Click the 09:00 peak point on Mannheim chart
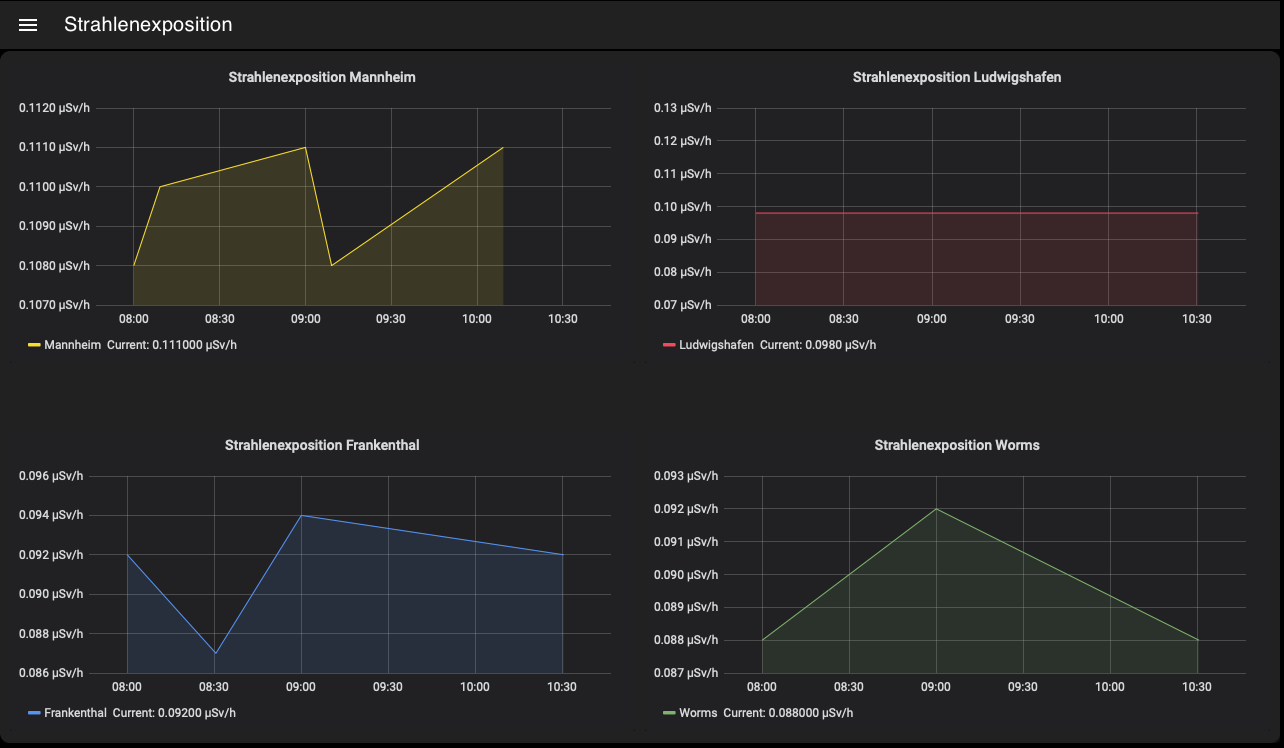 point(305,147)
